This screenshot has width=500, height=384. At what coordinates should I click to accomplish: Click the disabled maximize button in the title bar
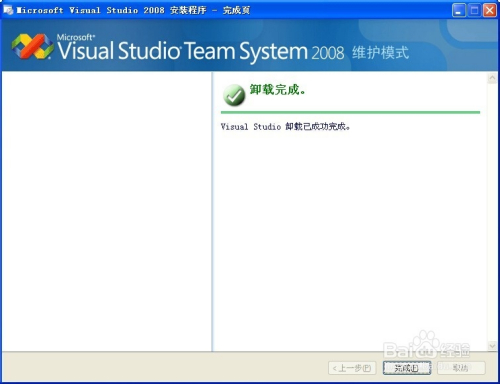coord(474,10)
